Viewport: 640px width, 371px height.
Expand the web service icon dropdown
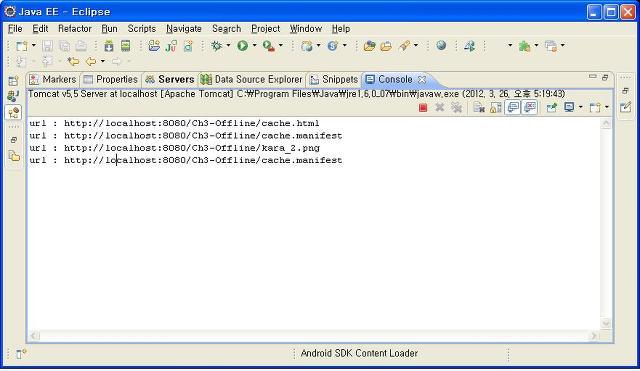(344, 46)
